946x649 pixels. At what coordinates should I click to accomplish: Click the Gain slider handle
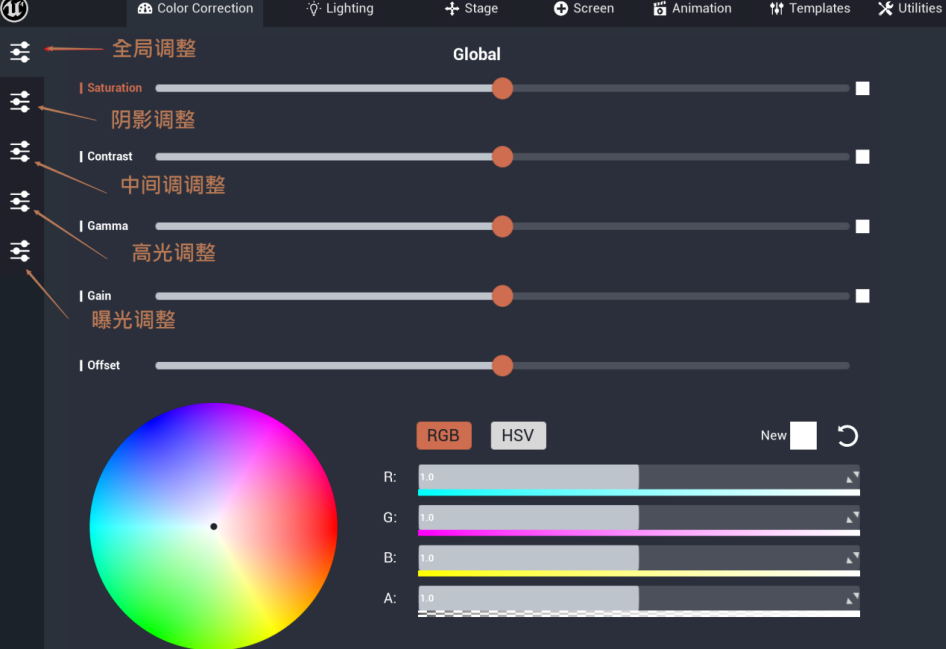(x=502, y=296)
